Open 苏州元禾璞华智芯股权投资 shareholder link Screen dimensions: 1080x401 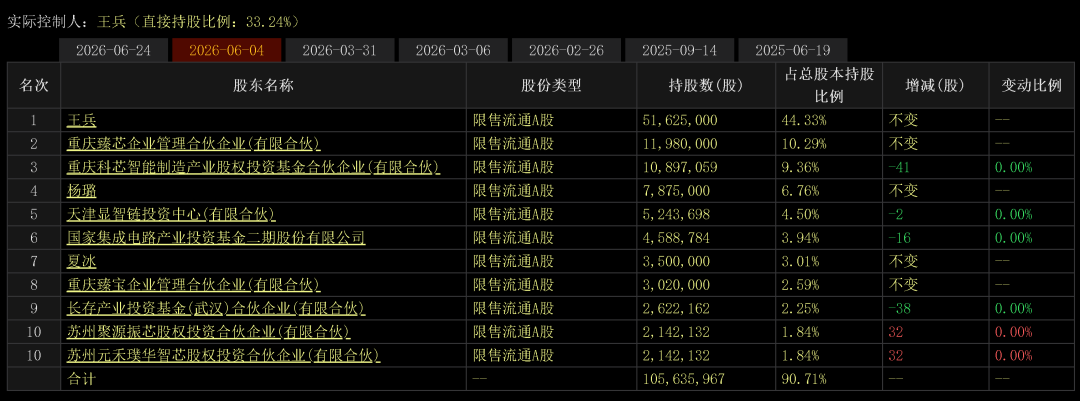tap(224, 356)
